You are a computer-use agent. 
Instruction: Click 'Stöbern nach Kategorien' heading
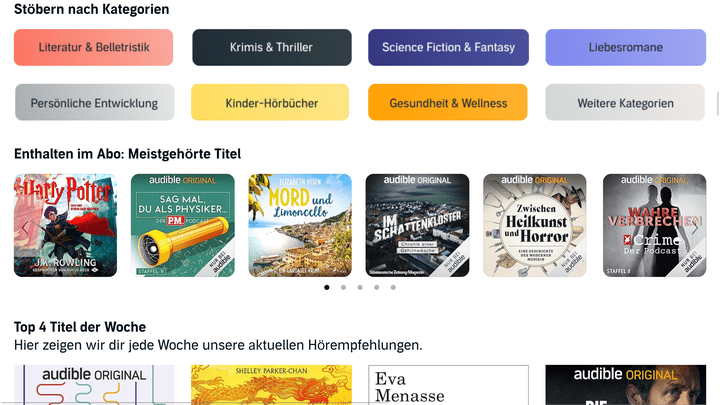(x=91, y=9)
